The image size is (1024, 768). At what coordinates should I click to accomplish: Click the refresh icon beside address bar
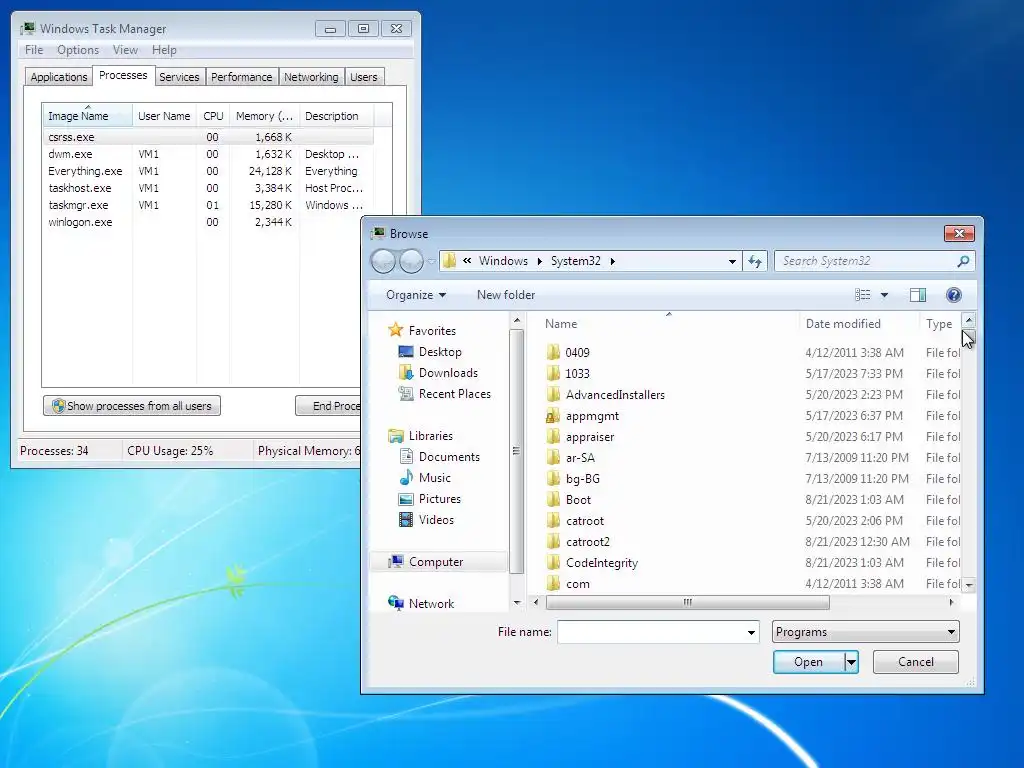coord(755,261)
